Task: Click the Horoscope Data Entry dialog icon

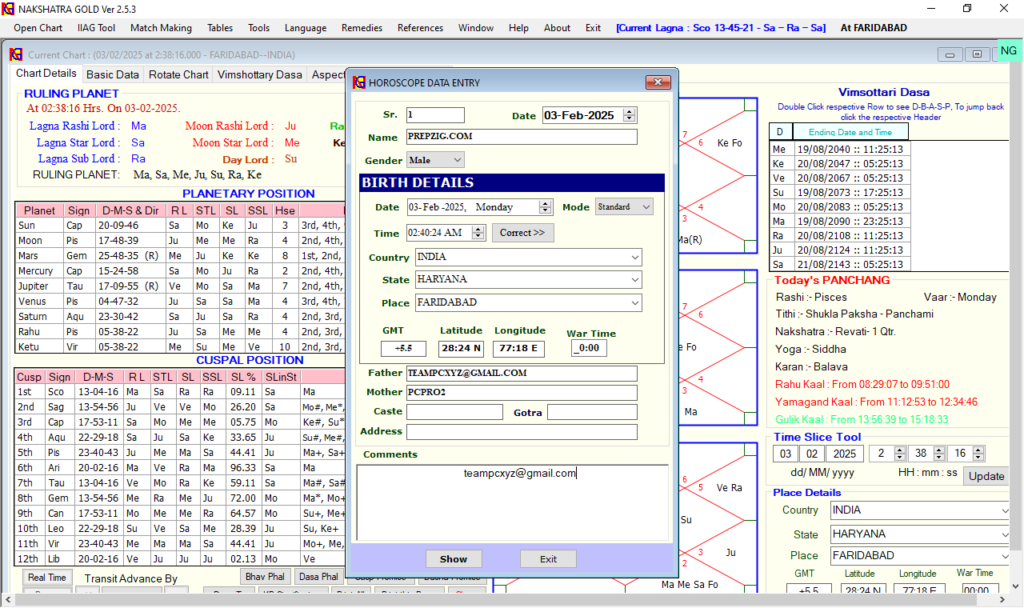Action: (359, 82)
